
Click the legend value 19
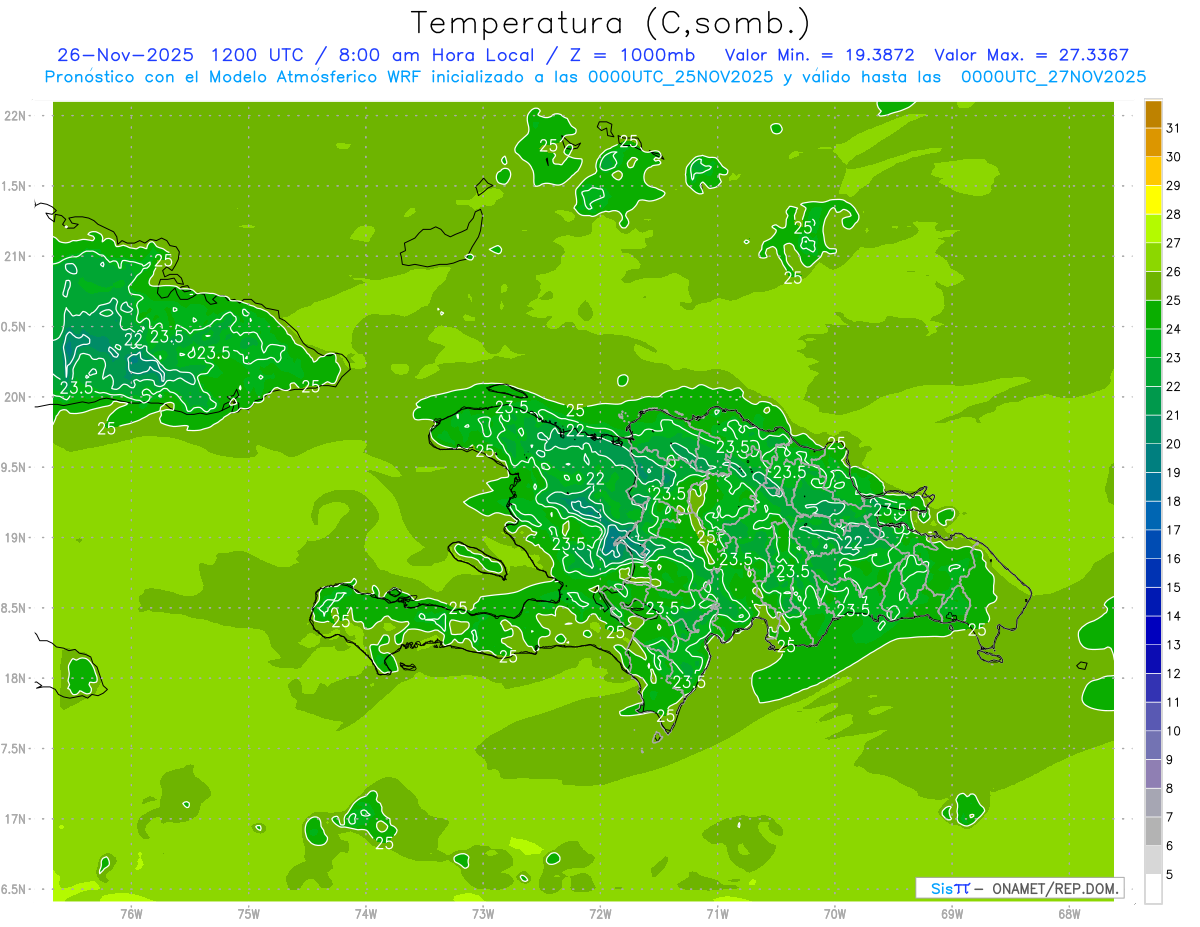[x=1174, y=472]
